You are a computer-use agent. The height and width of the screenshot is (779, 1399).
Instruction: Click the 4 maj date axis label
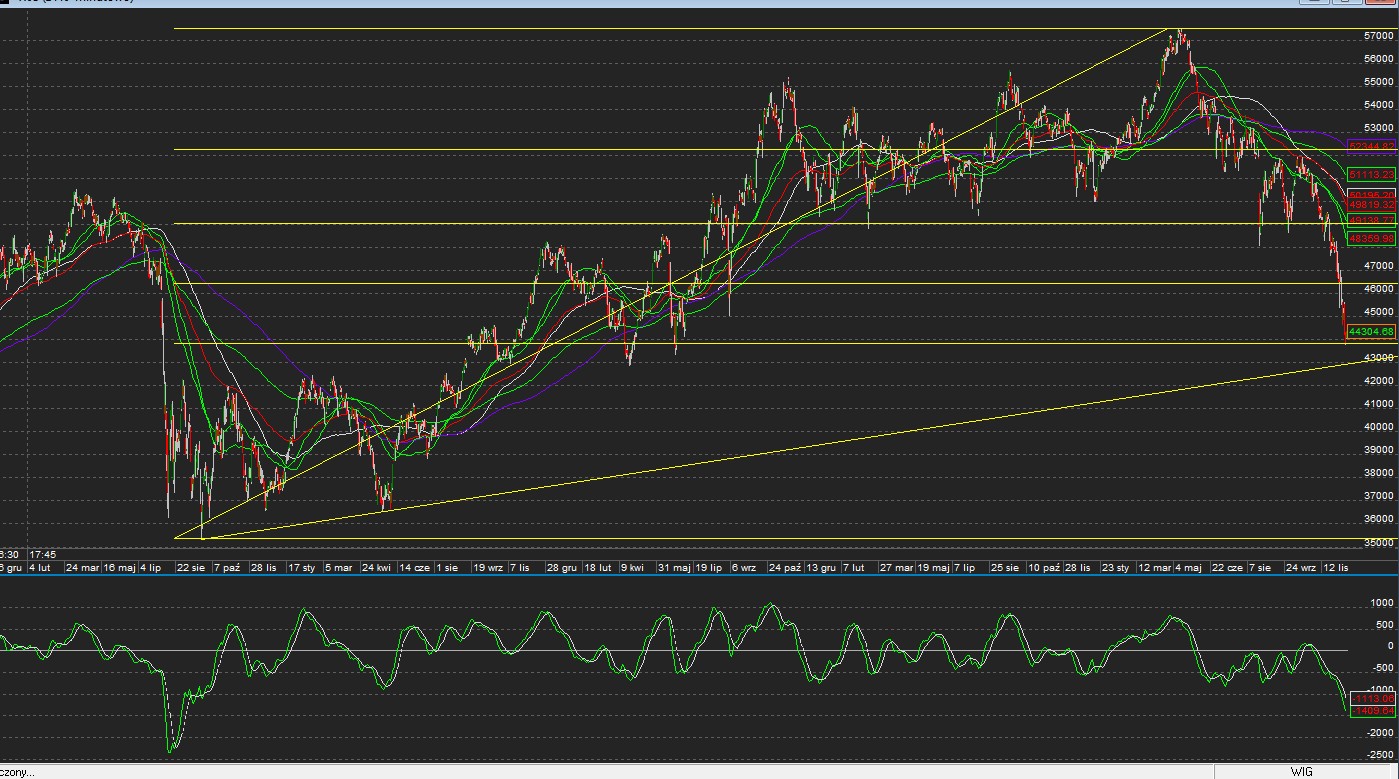pos(1188,568)
